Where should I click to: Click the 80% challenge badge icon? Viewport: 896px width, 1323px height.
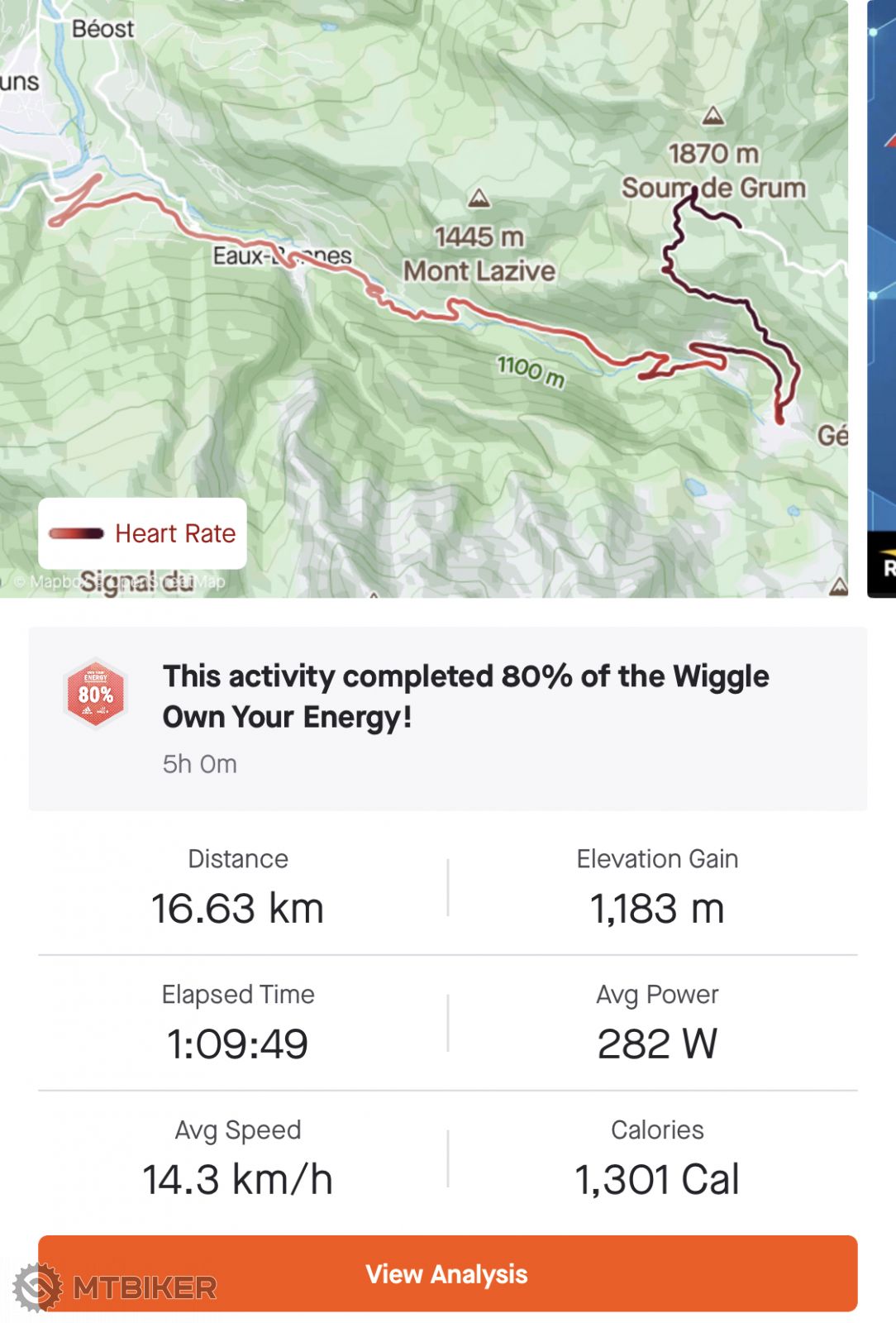point(96,693)
